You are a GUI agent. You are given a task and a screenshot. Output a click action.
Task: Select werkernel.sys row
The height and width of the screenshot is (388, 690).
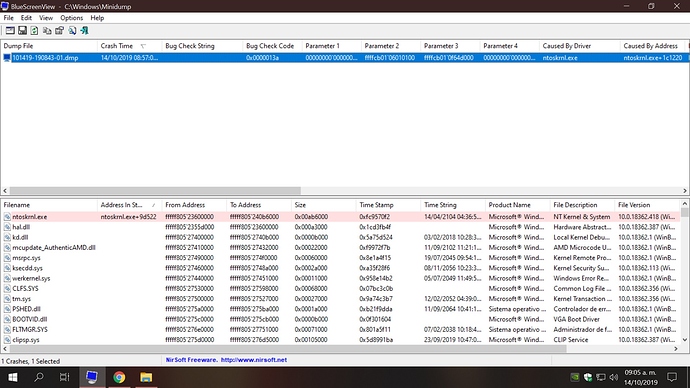pos(340,278)
